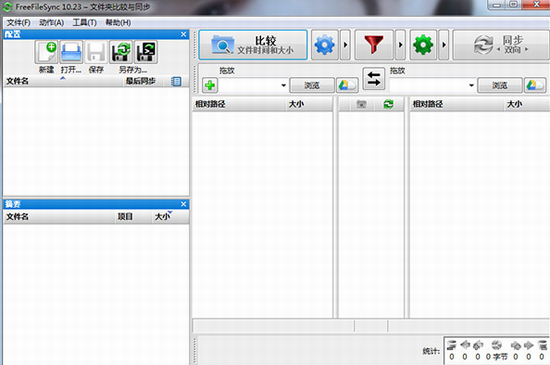Open the File menu
The height and width of the screenshot is (365, 550).
pyautogui.click(x=18, y=23)
